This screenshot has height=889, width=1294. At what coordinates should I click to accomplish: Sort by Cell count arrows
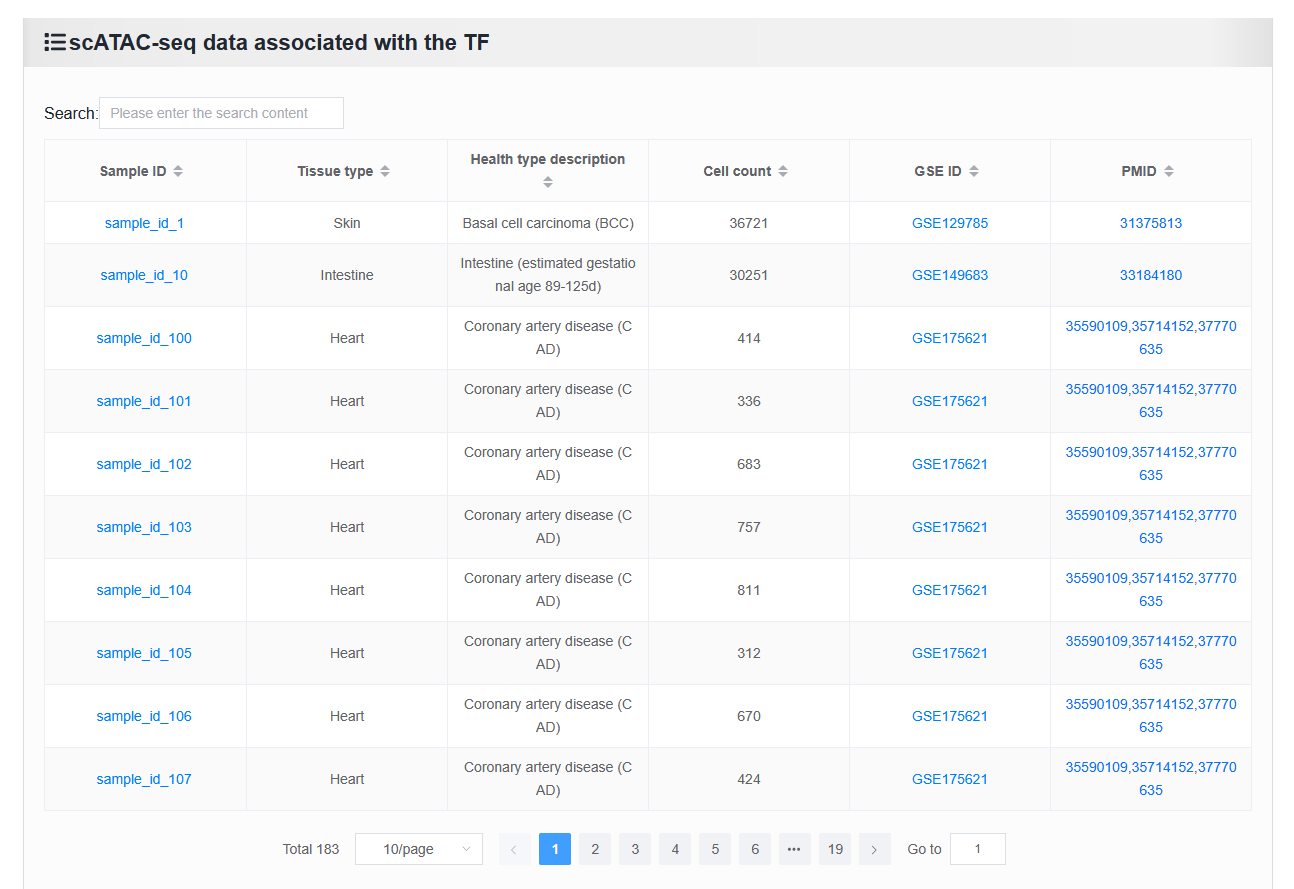tap(783, 171)
